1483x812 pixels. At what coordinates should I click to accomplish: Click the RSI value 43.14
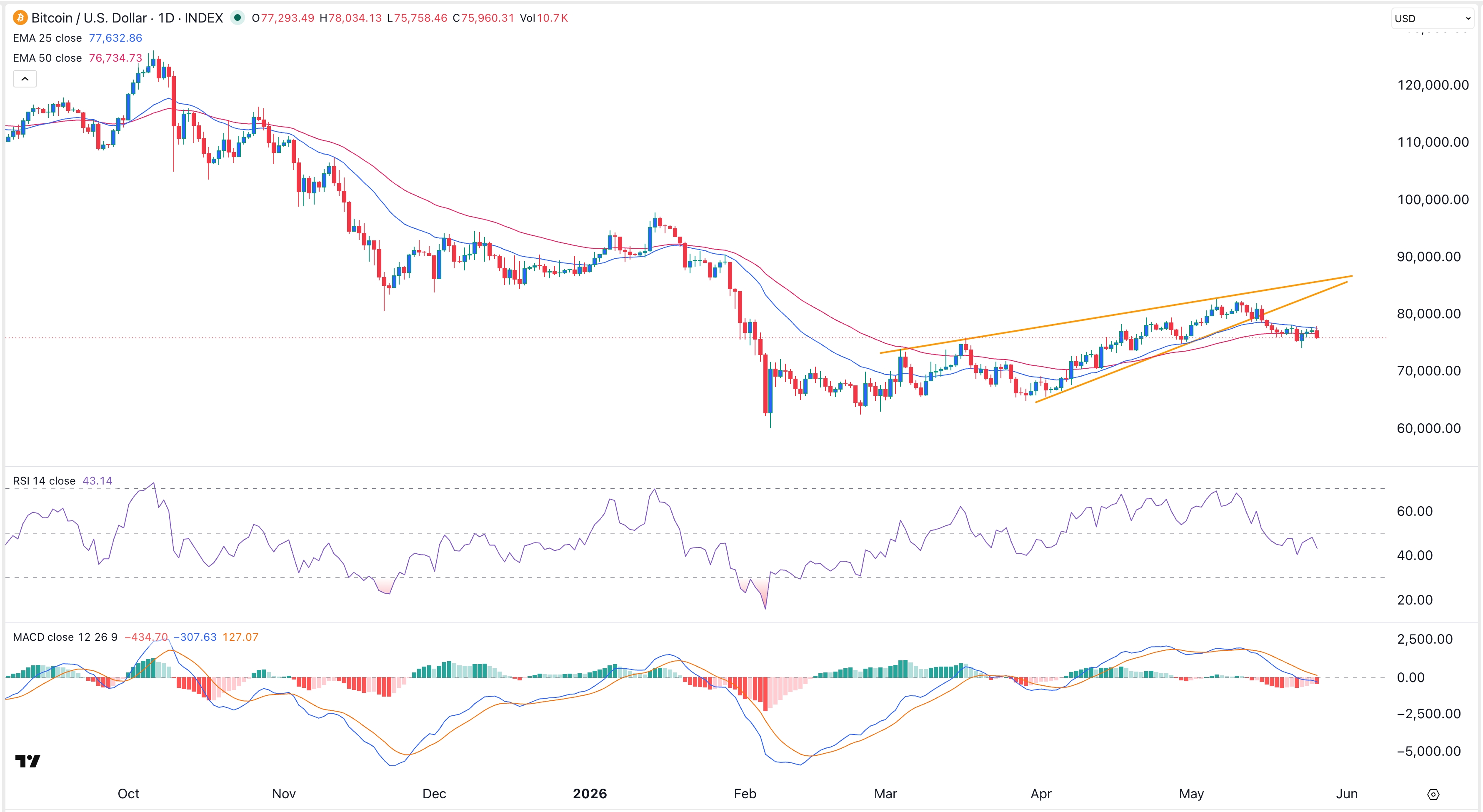(97, 481)
